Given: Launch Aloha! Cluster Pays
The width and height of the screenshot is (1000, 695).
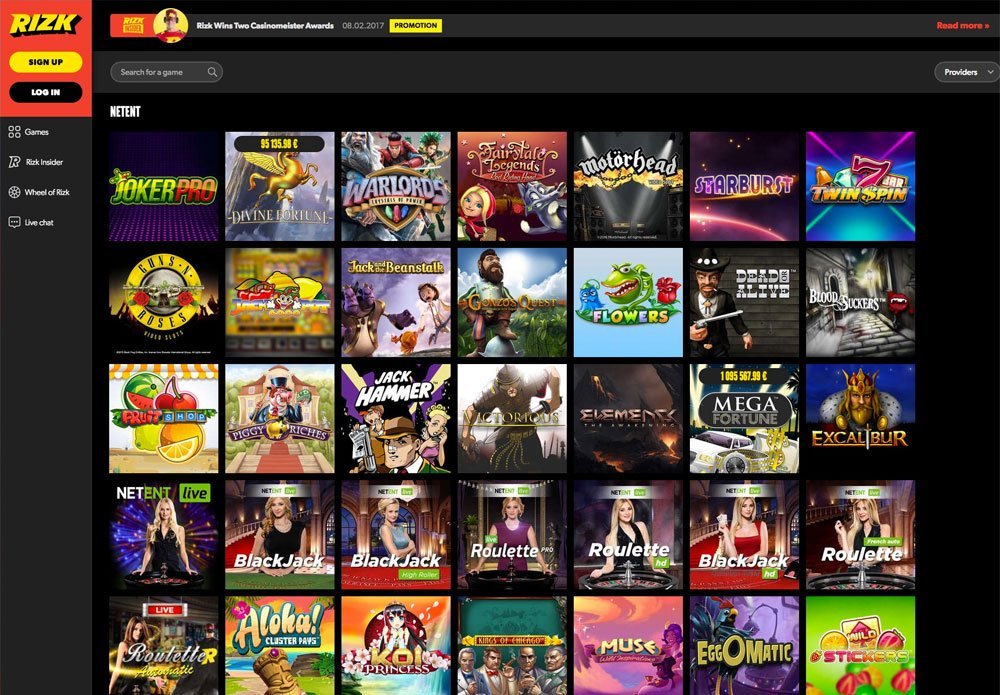Looking at the screenshot, I should pyautogui.click(x=279, y=645).
